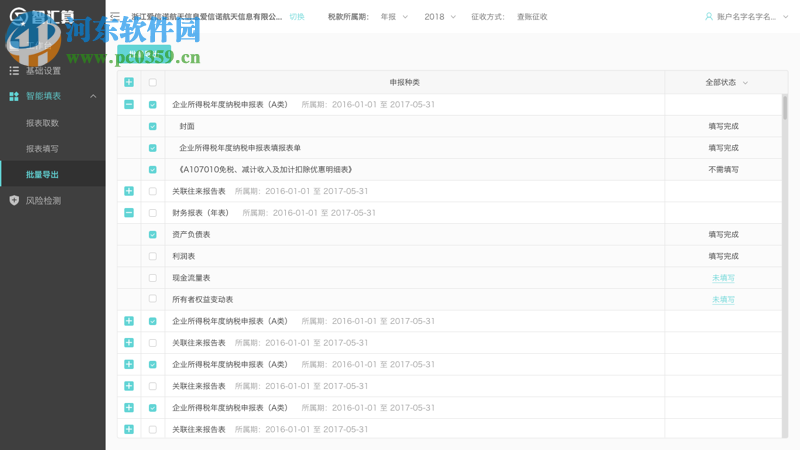
Task: Collapse the 智能填表 menu chevron
Action: 93,96
